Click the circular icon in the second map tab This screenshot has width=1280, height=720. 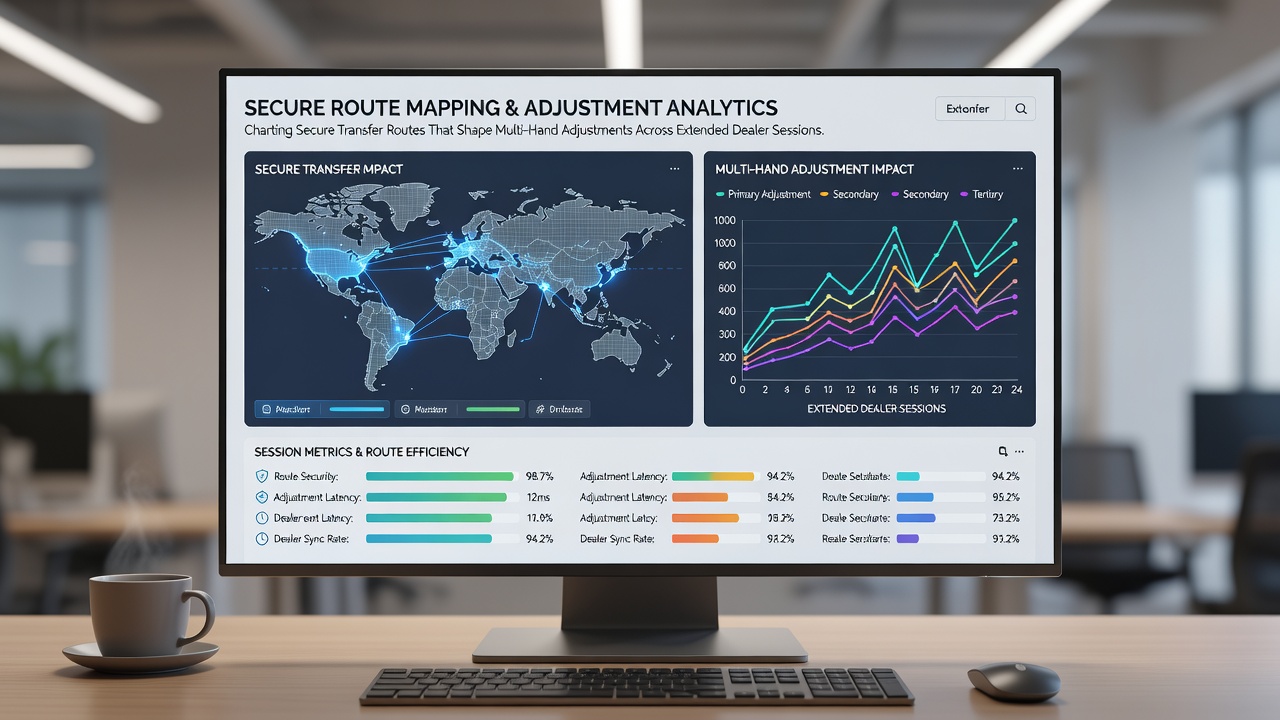[406, 409]
